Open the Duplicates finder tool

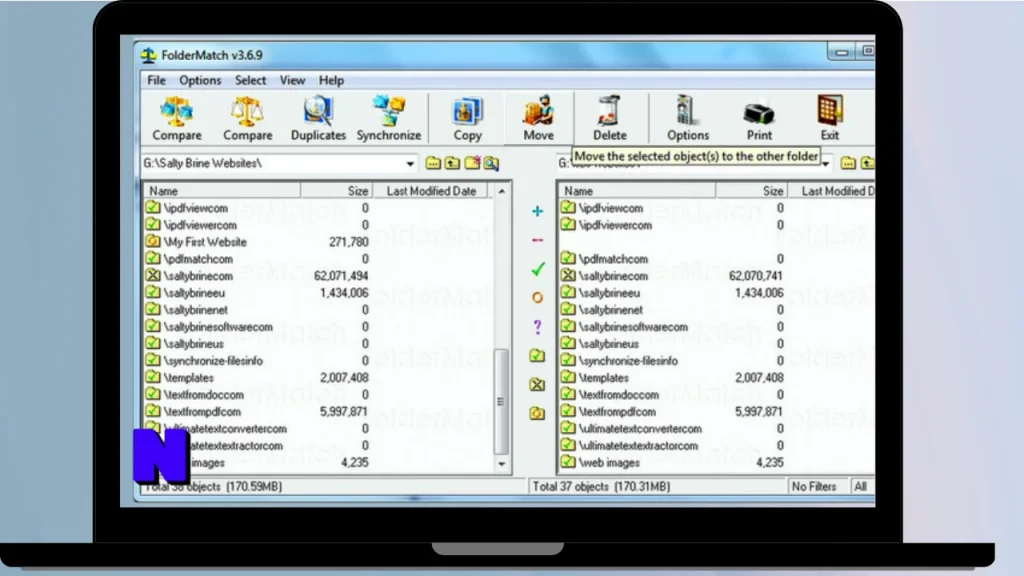(318, 118)
